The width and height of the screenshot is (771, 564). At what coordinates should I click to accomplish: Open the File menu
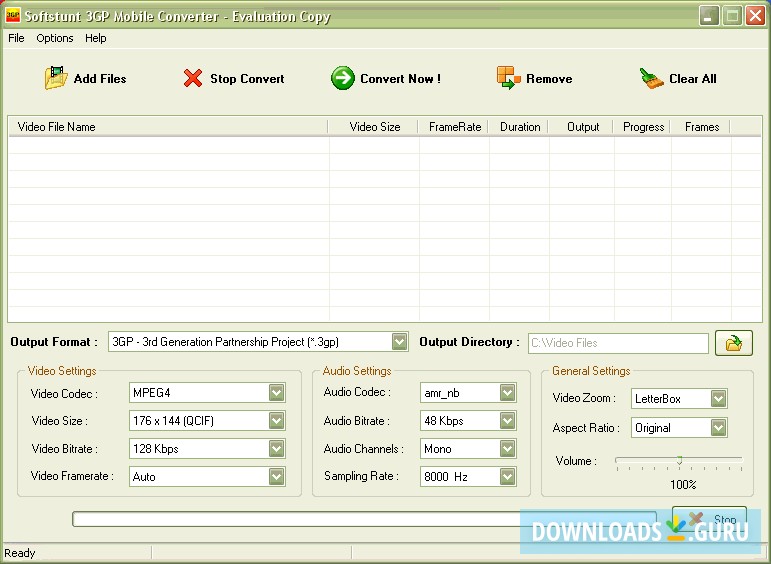(16, 38)
